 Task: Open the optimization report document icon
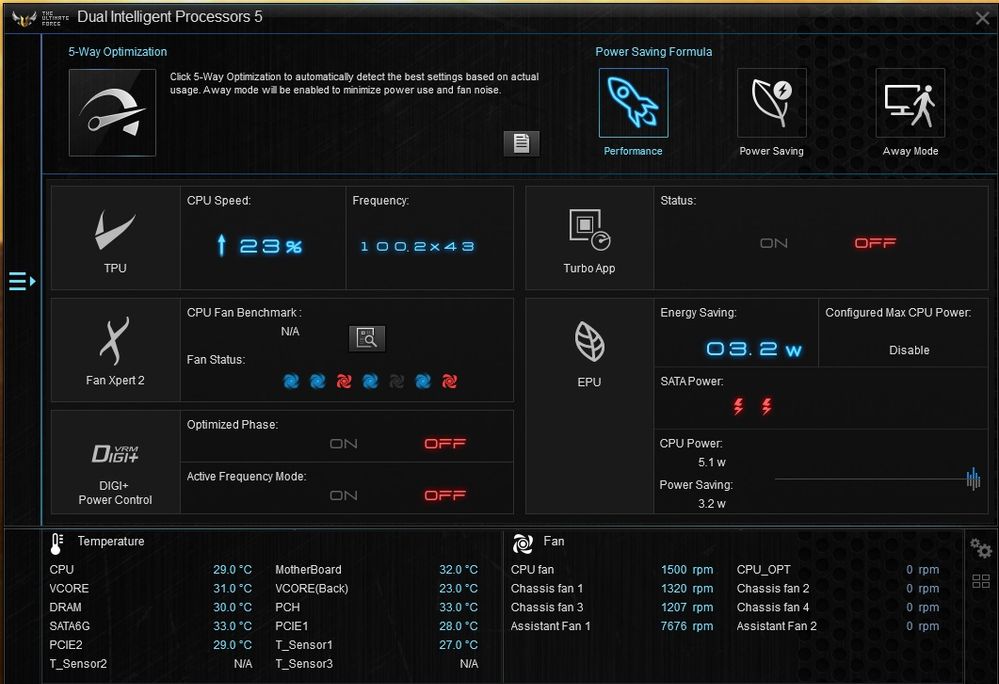pos(521,143)
